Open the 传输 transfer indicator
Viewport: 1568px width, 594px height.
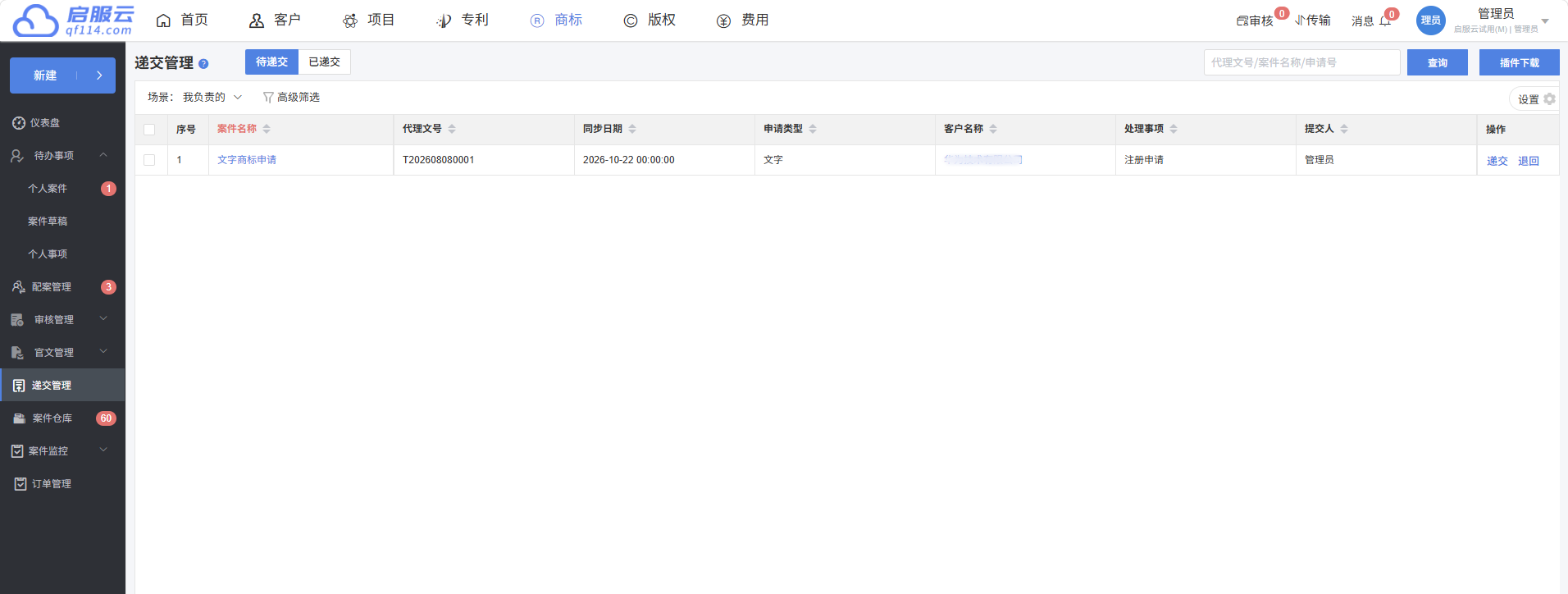pos(1313,20)
